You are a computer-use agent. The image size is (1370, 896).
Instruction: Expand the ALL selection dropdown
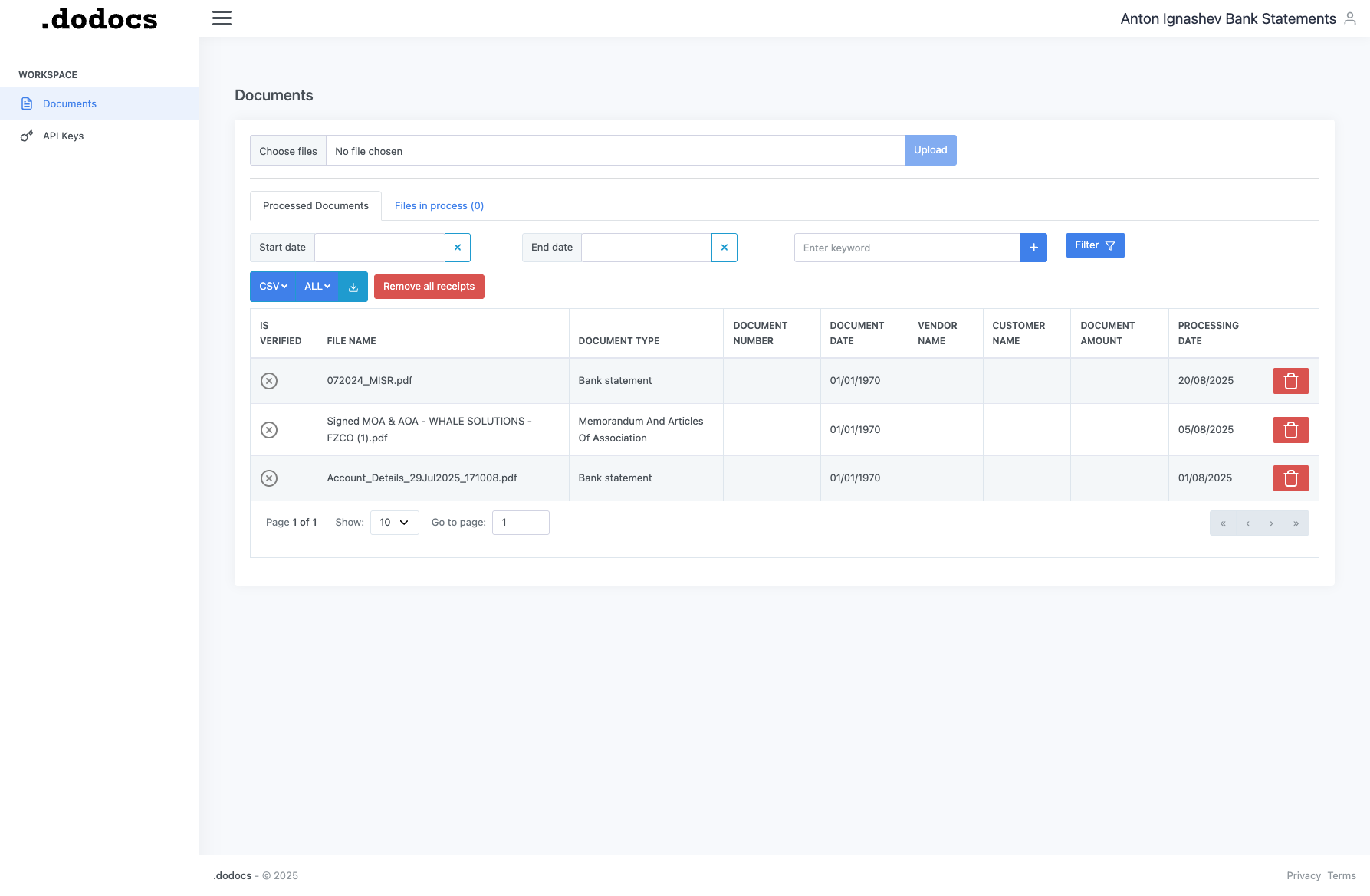pos(316,286)
